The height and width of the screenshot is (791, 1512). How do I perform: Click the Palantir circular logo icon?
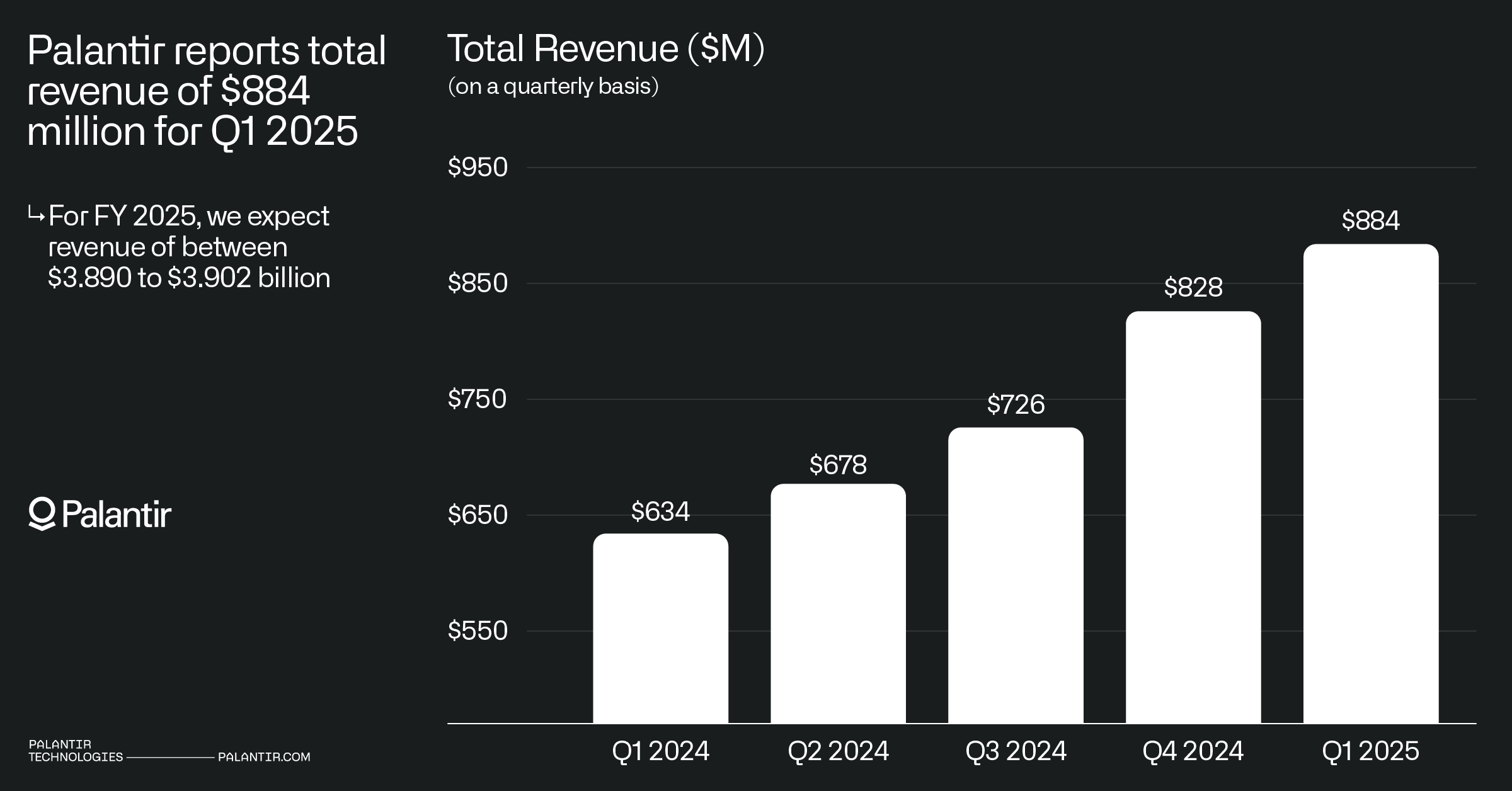[x=42, y=514]
